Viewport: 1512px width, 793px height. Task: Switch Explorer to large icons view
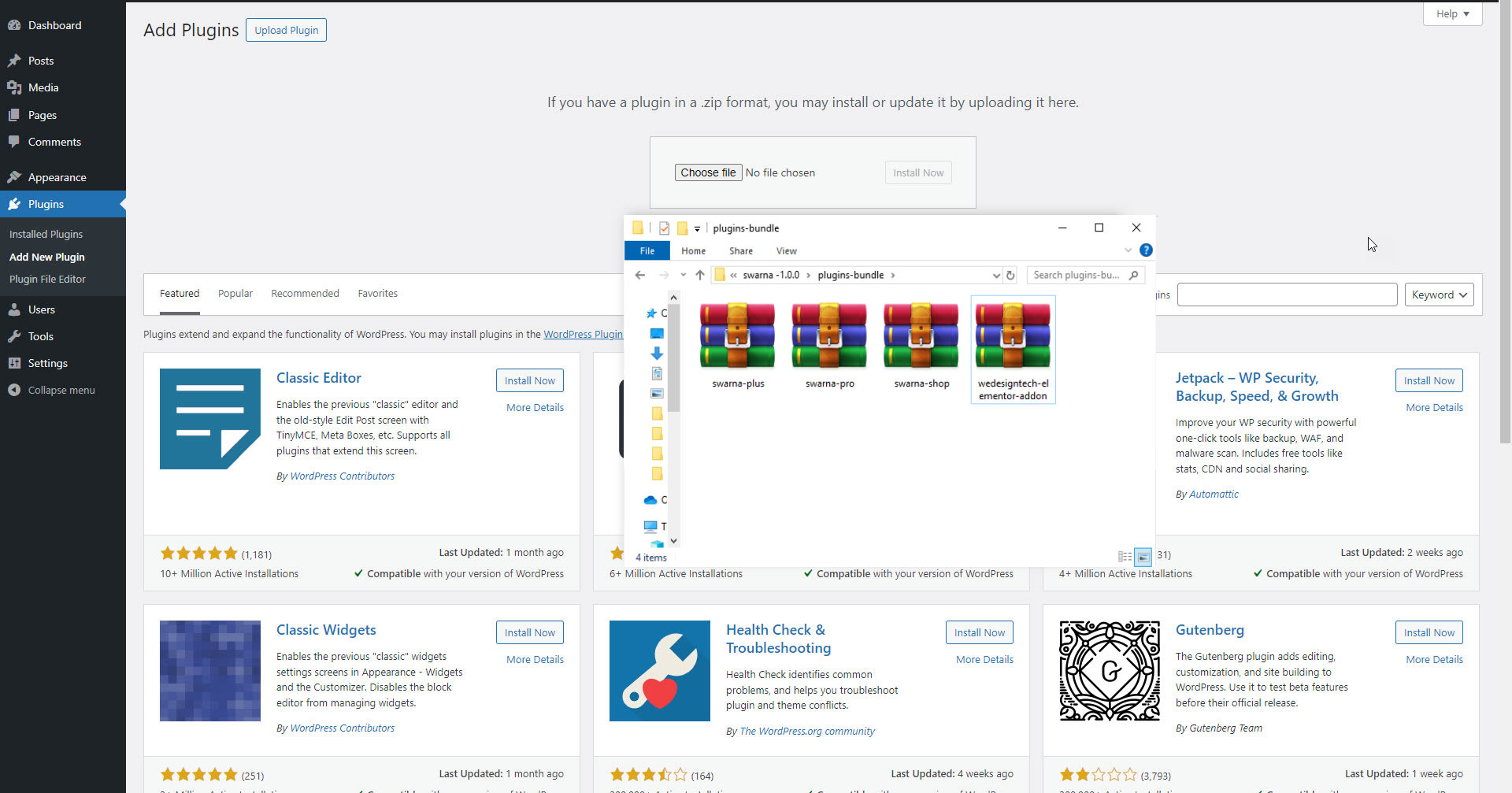(1143, 557)
